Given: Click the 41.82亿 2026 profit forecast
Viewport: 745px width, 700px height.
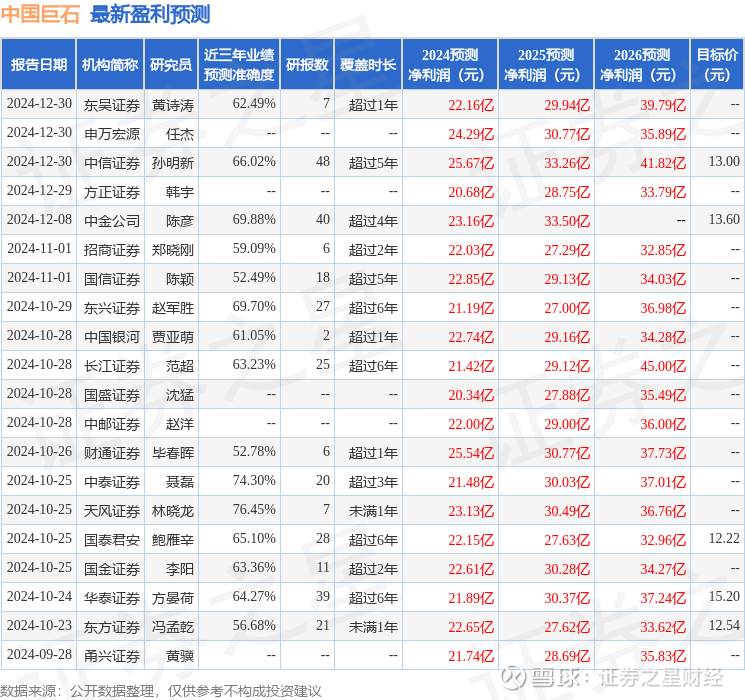Looking at the screenshot, I should [x=663, y=163].
